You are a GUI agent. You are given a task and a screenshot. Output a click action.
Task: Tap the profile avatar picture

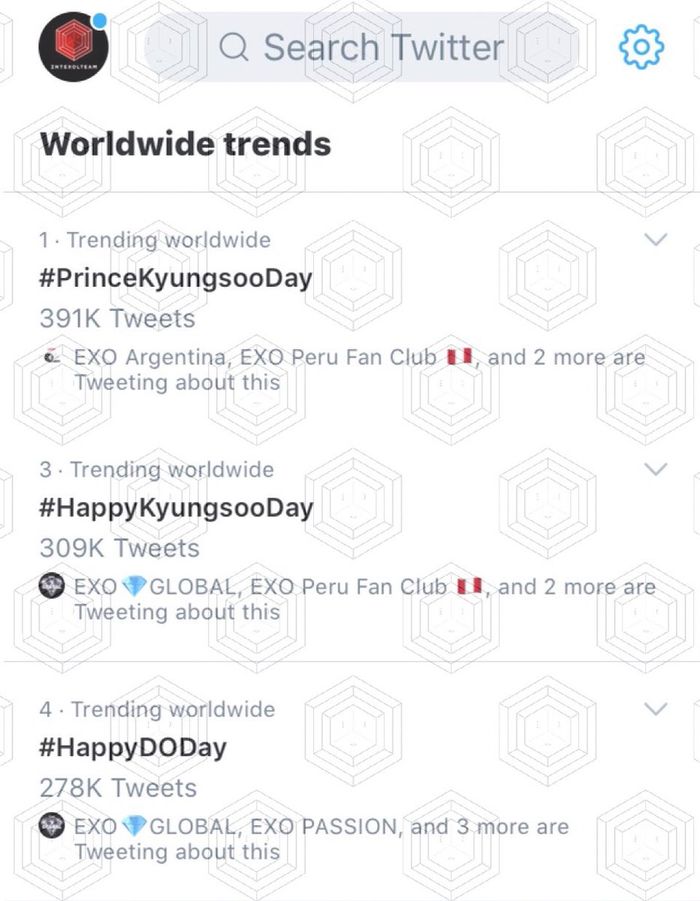click(x=73, y=47)
